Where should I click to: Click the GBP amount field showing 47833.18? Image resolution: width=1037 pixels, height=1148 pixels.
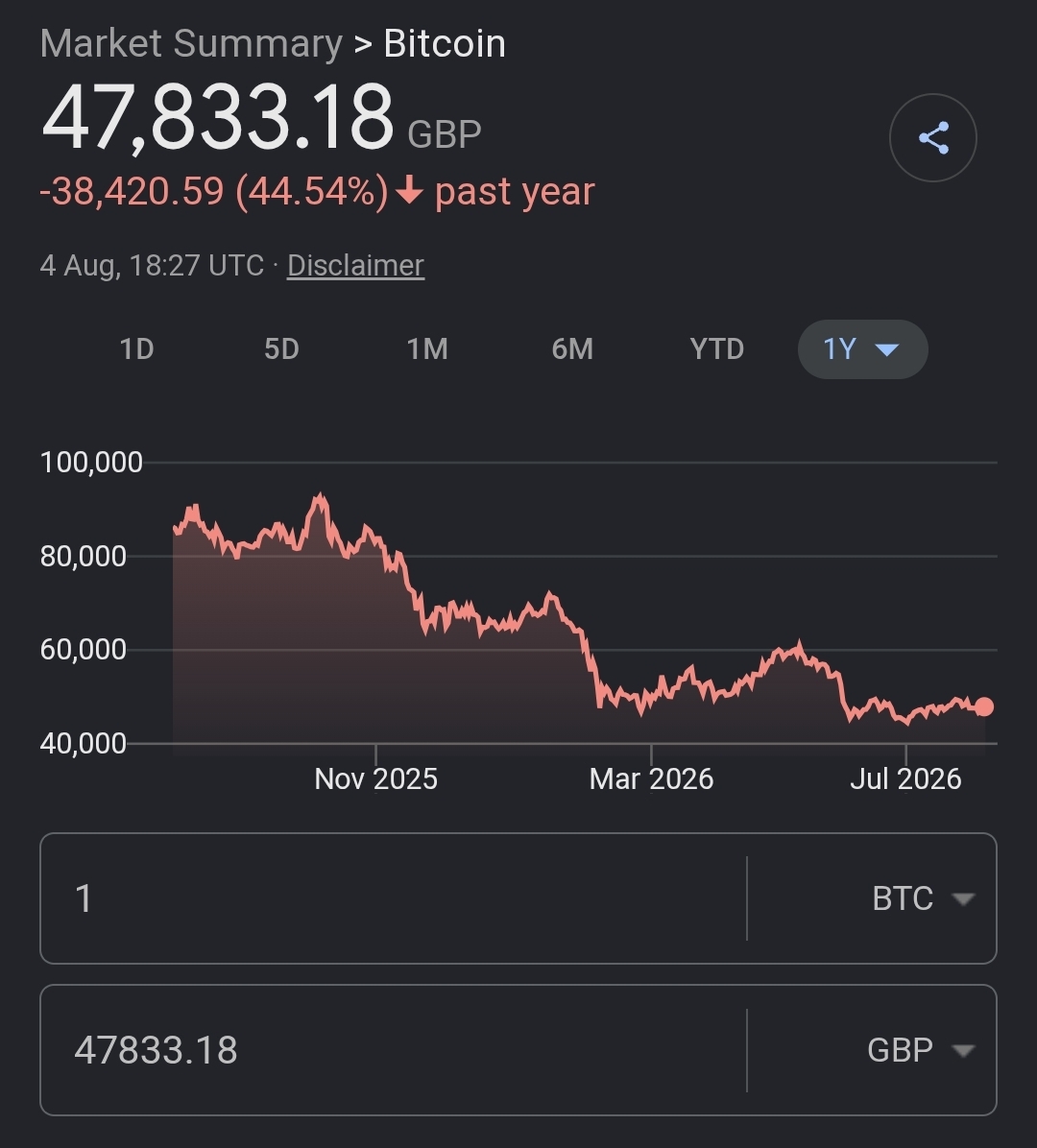pyautogui.click(x=394, y=1050)
